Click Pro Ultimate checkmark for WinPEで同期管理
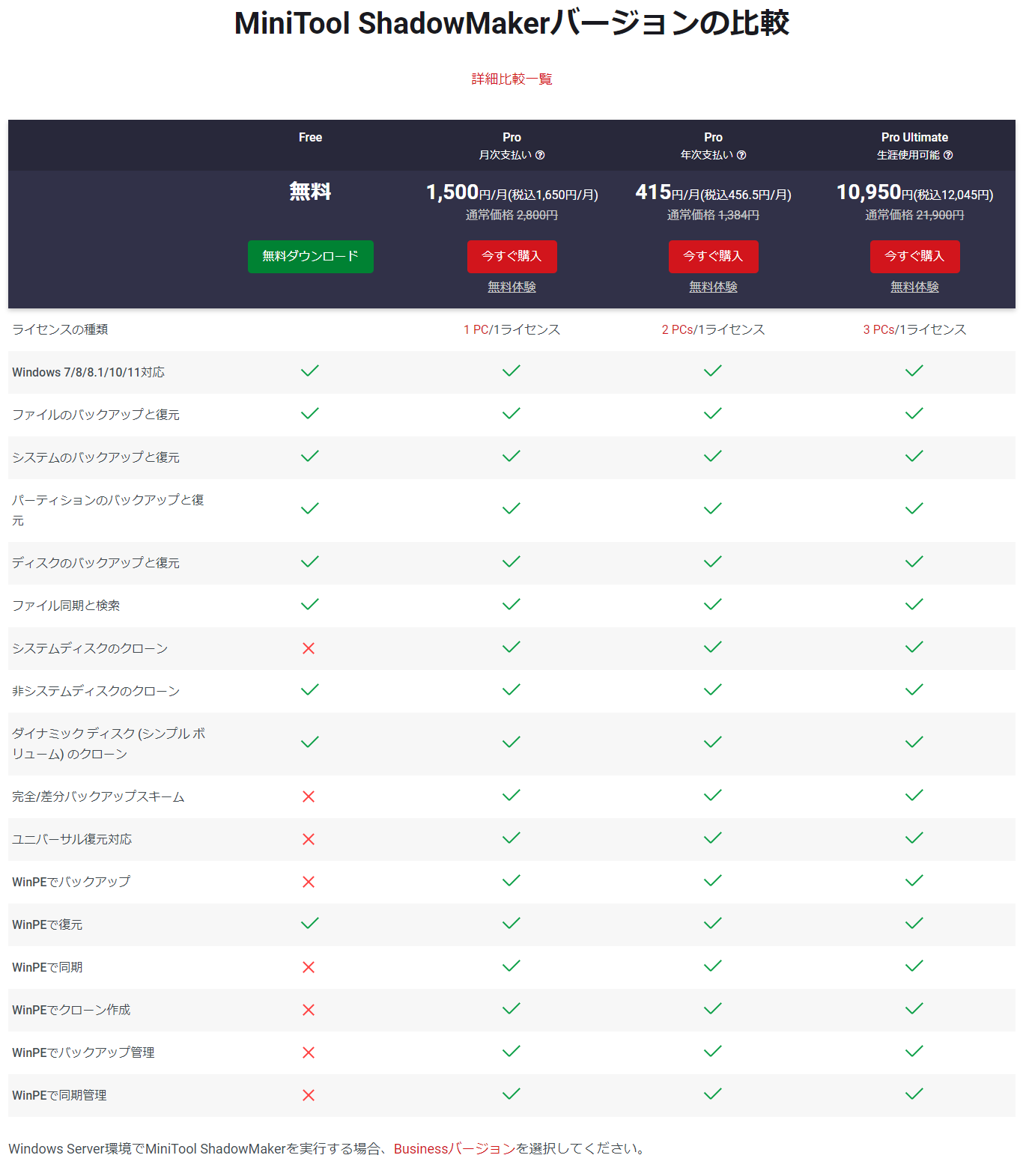This screenshot has width=1026, height=1176. (914, 1094)
